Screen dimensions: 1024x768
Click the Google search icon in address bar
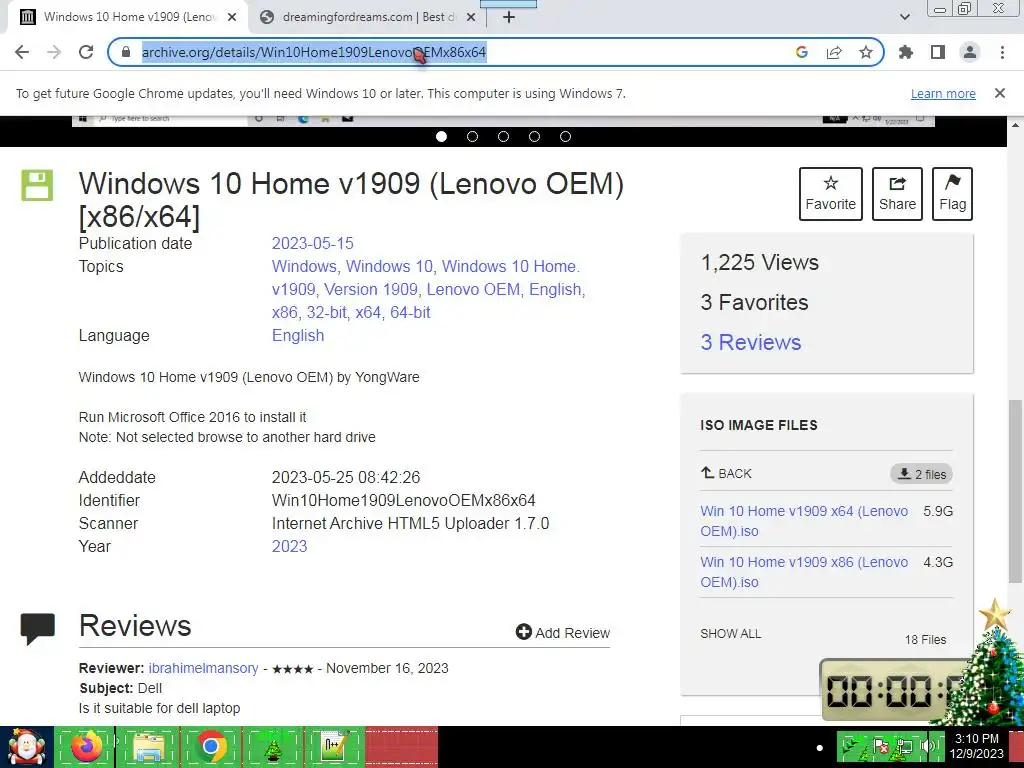[802, 52]
